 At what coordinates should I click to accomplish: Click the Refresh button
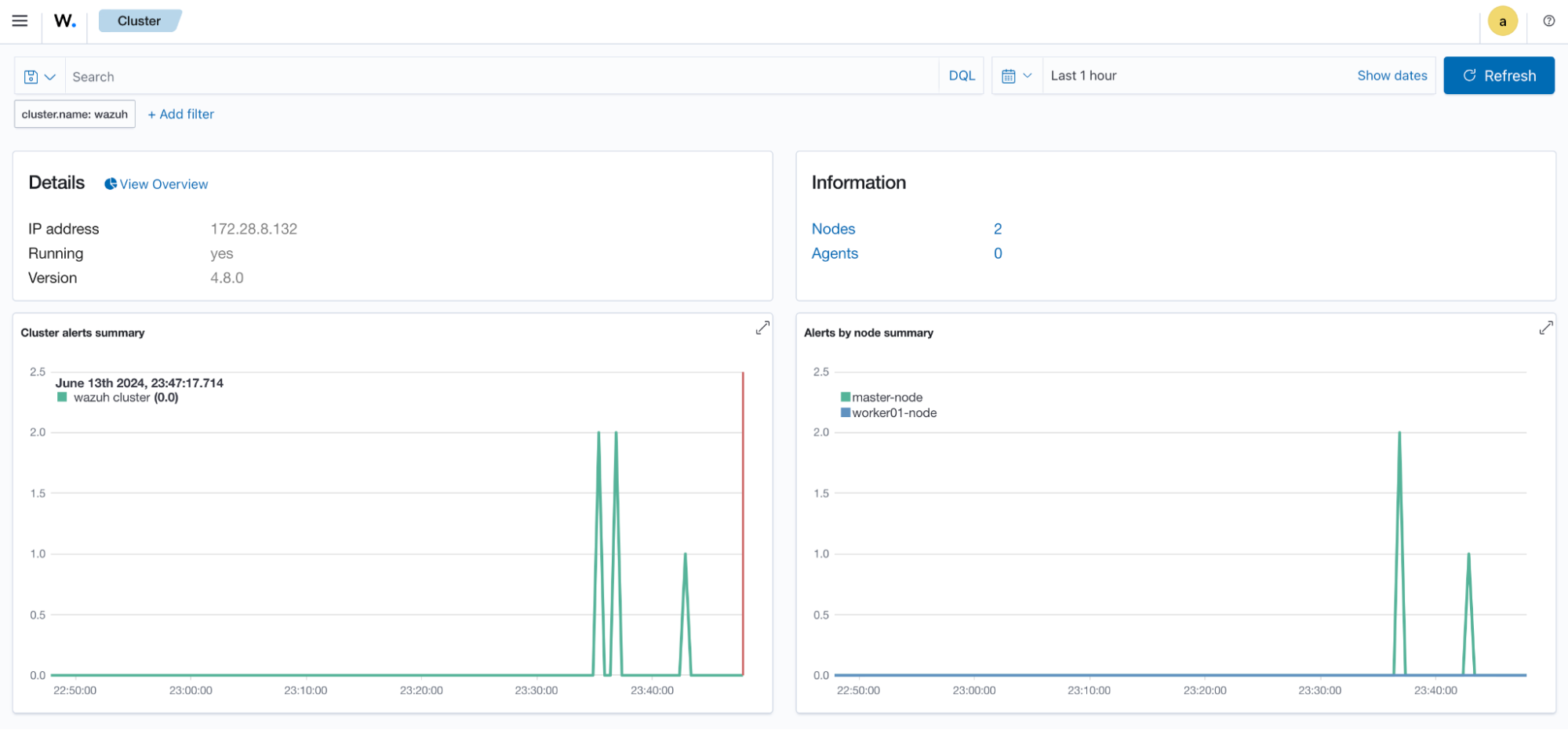pyautogui.click(x=1498, y=75)
